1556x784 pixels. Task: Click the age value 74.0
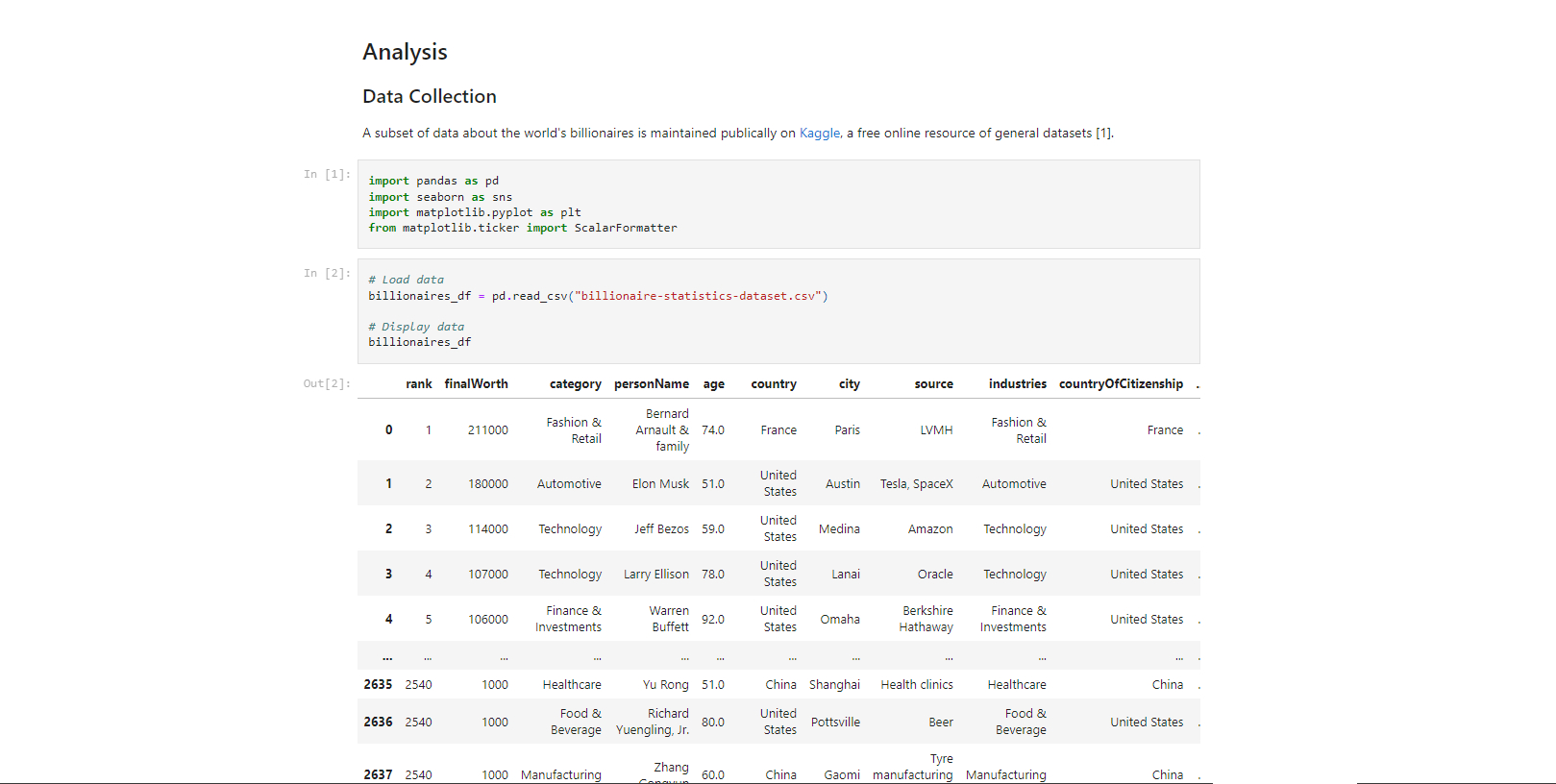point(713,430)
